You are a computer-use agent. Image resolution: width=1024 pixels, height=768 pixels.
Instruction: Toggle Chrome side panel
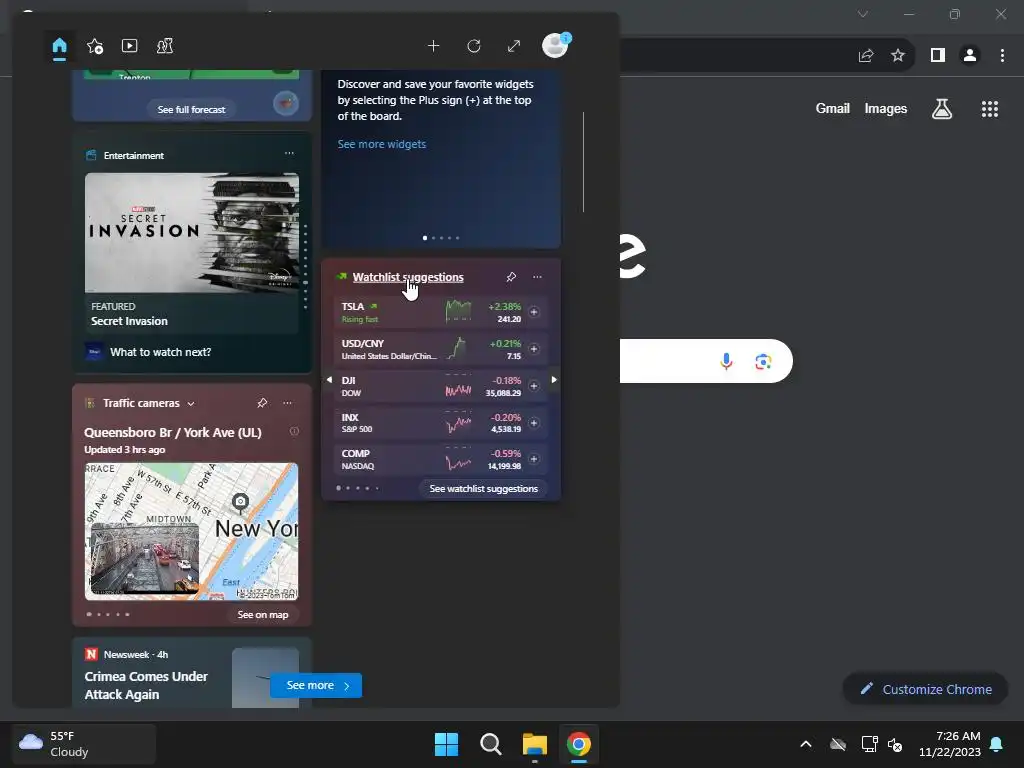click(x=938, y=56)
